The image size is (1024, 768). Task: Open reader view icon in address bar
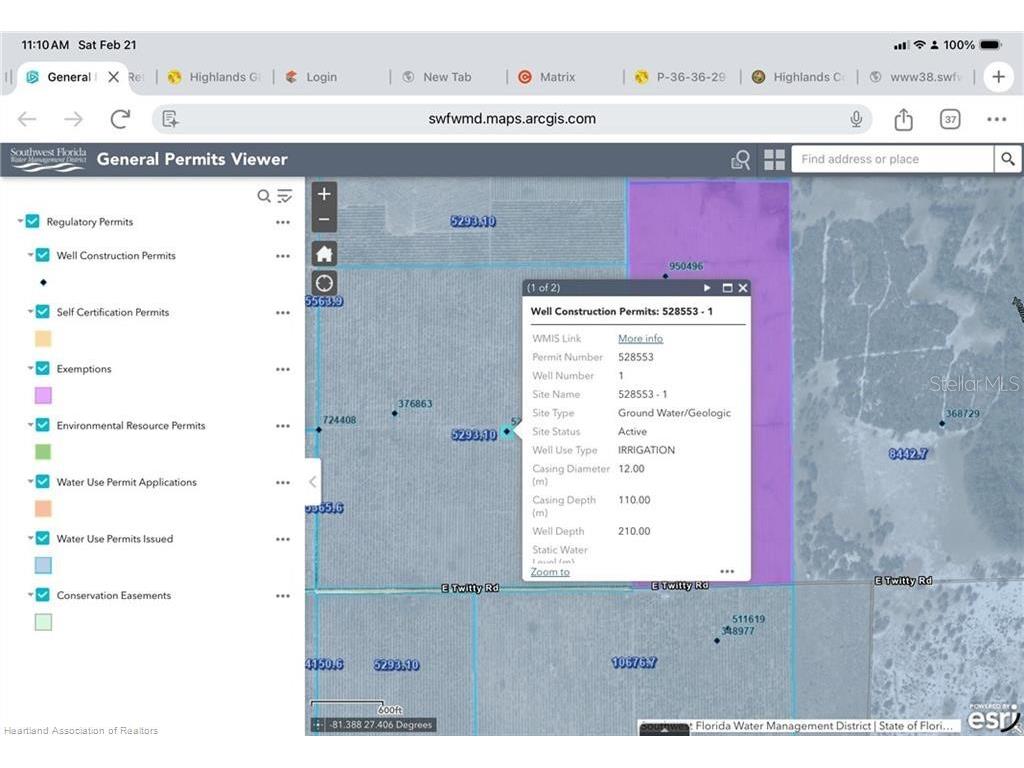tap(170, 119)
